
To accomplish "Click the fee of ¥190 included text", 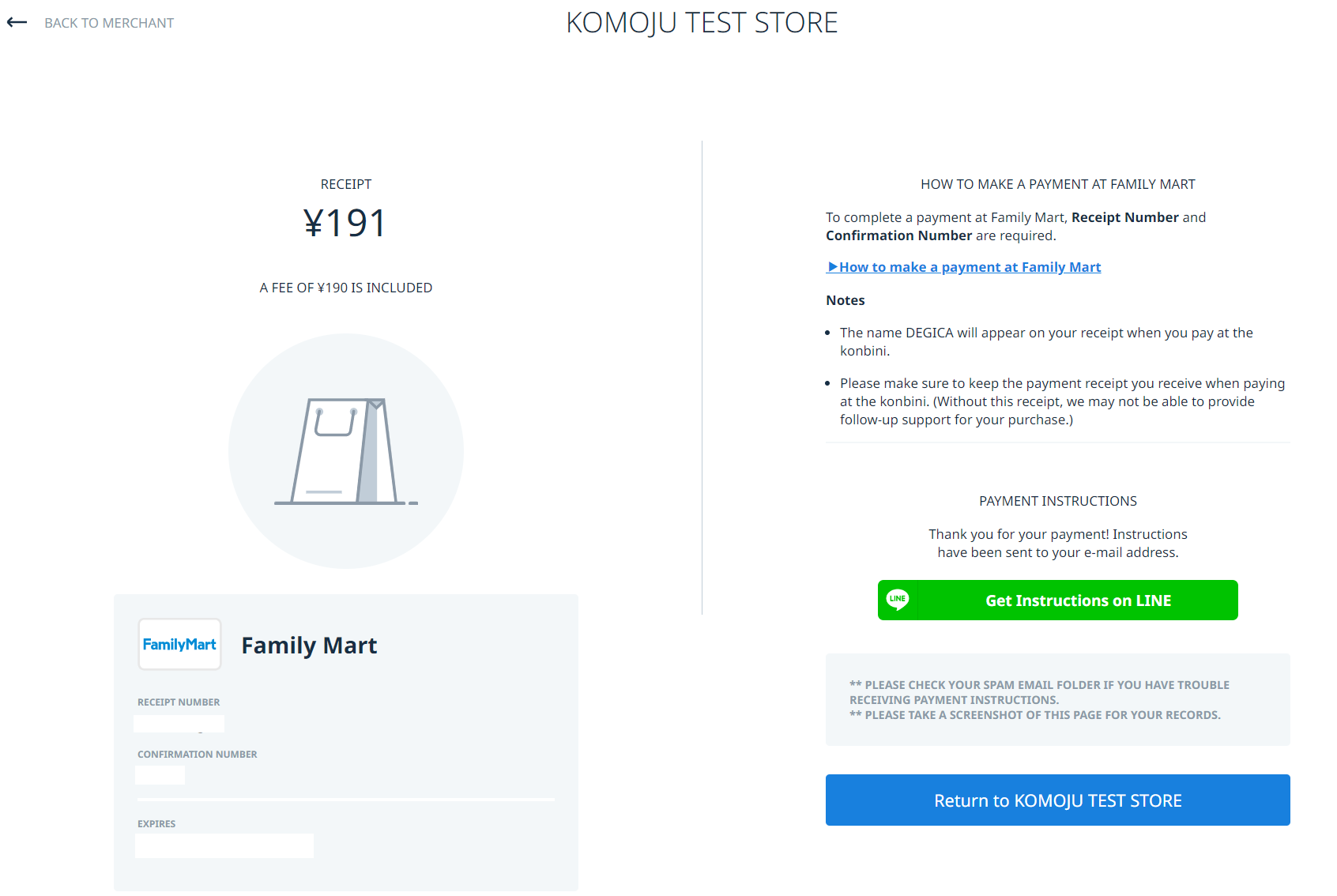I will coord(345,288).
